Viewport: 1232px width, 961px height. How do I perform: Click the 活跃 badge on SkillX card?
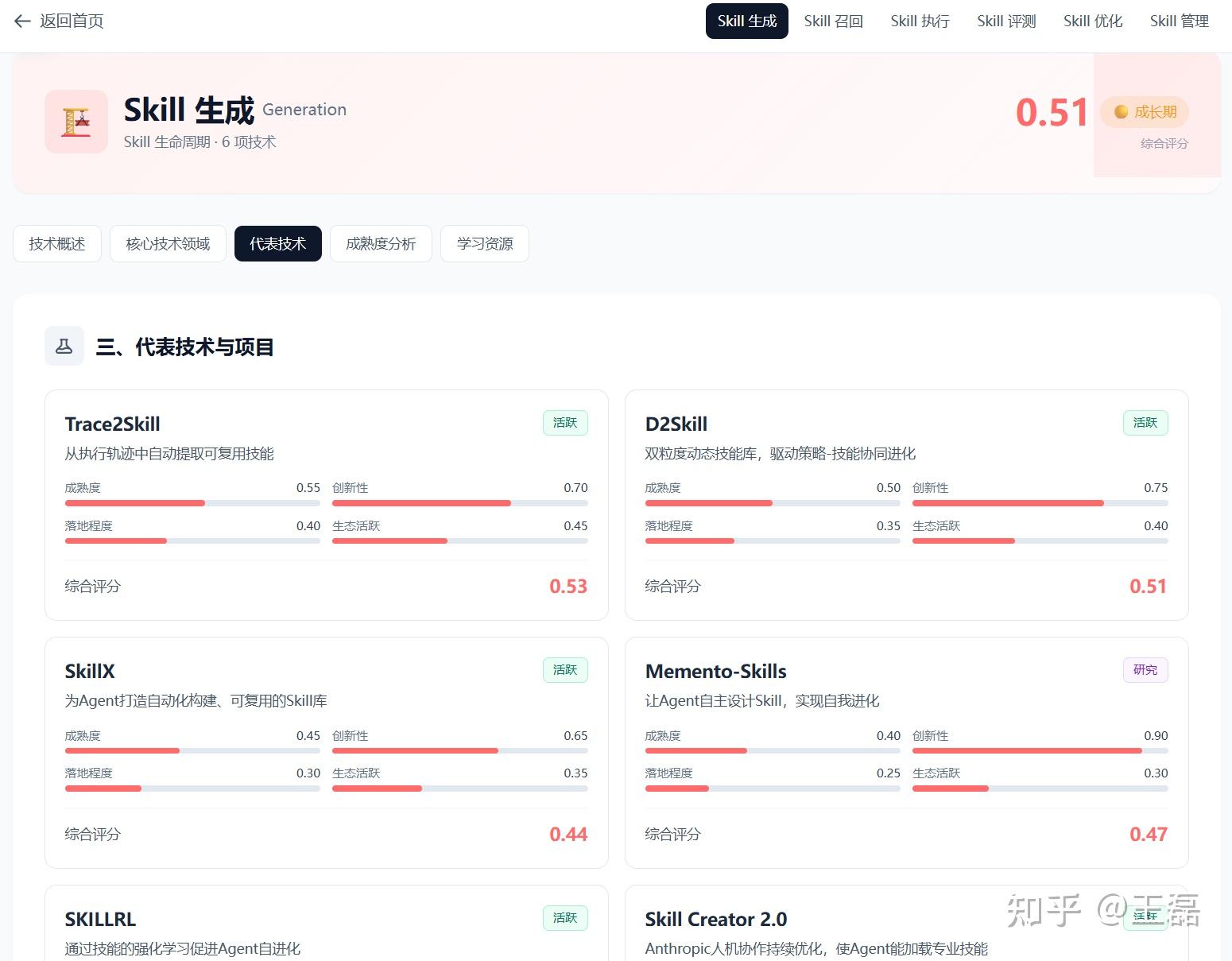click(x=565, y=670)
